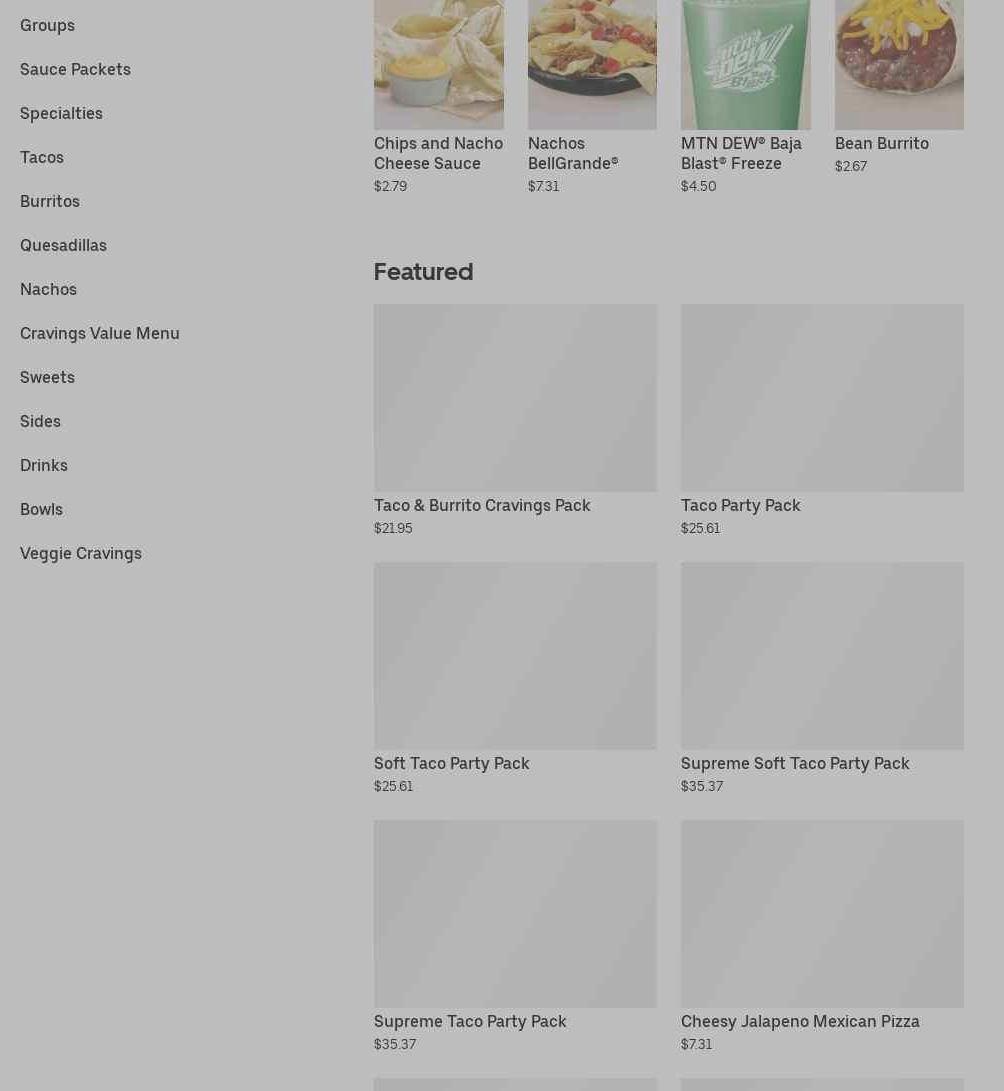The image size is (1004, 1091).
Task: Click the Chips and Nacho Cheese Sauce photo
Action: (439, 65)
